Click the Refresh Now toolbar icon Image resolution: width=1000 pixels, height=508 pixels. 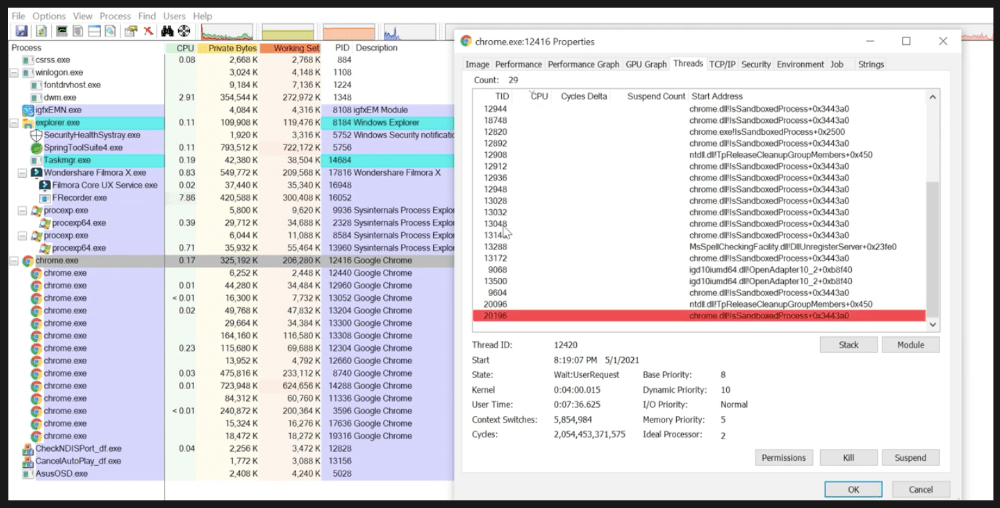point(41,31)
